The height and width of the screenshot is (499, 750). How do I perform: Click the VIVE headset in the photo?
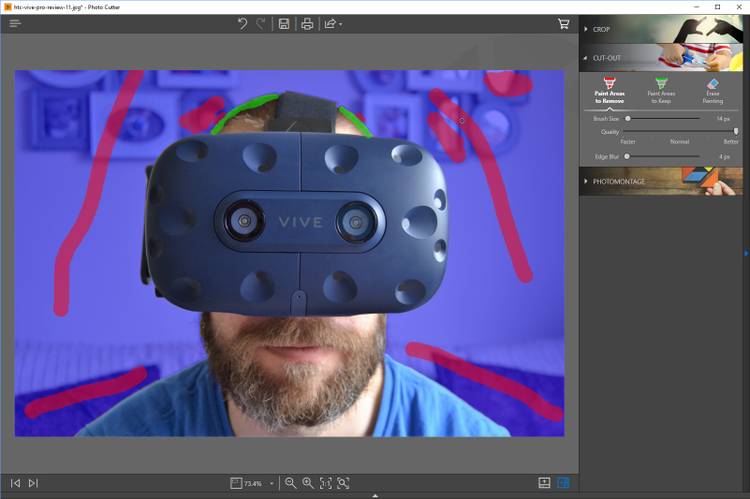pos(297,222)
